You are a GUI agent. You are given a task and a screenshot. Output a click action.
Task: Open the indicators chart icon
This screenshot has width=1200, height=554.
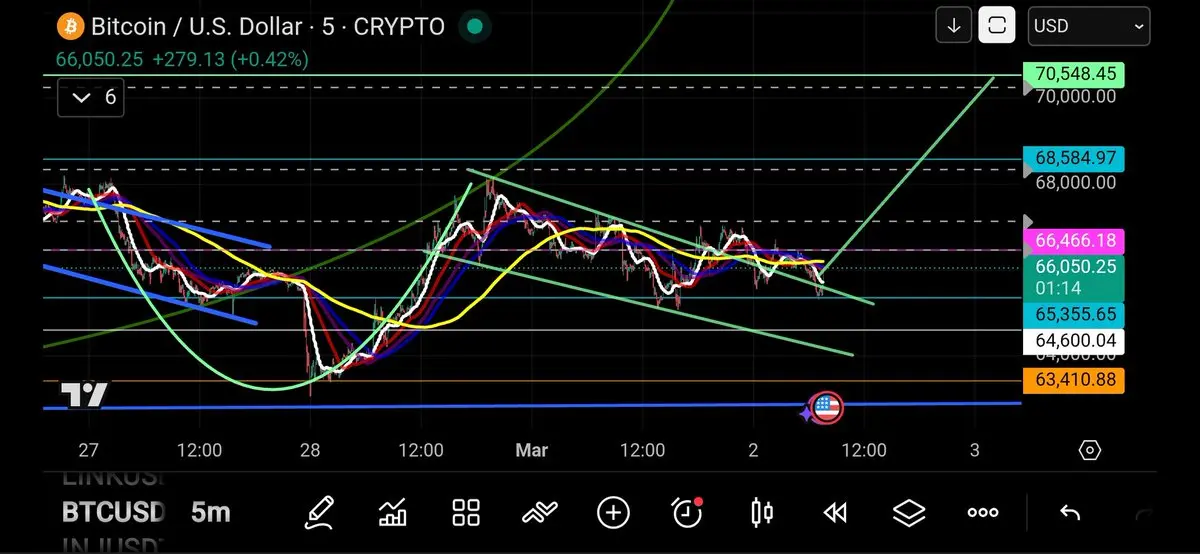pyautogui.click(x=392, y=513)
